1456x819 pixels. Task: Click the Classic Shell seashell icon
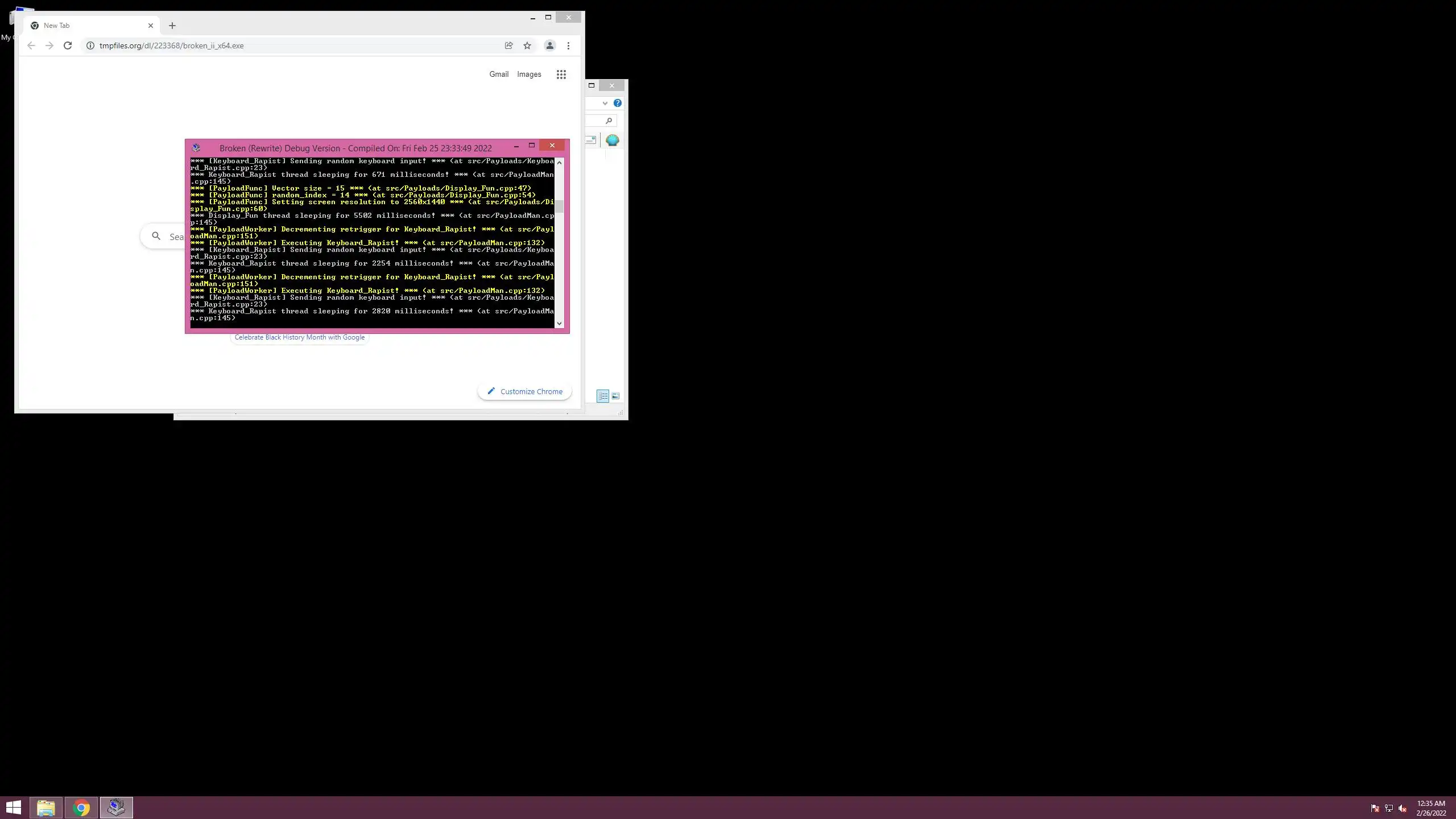(612, 140)
